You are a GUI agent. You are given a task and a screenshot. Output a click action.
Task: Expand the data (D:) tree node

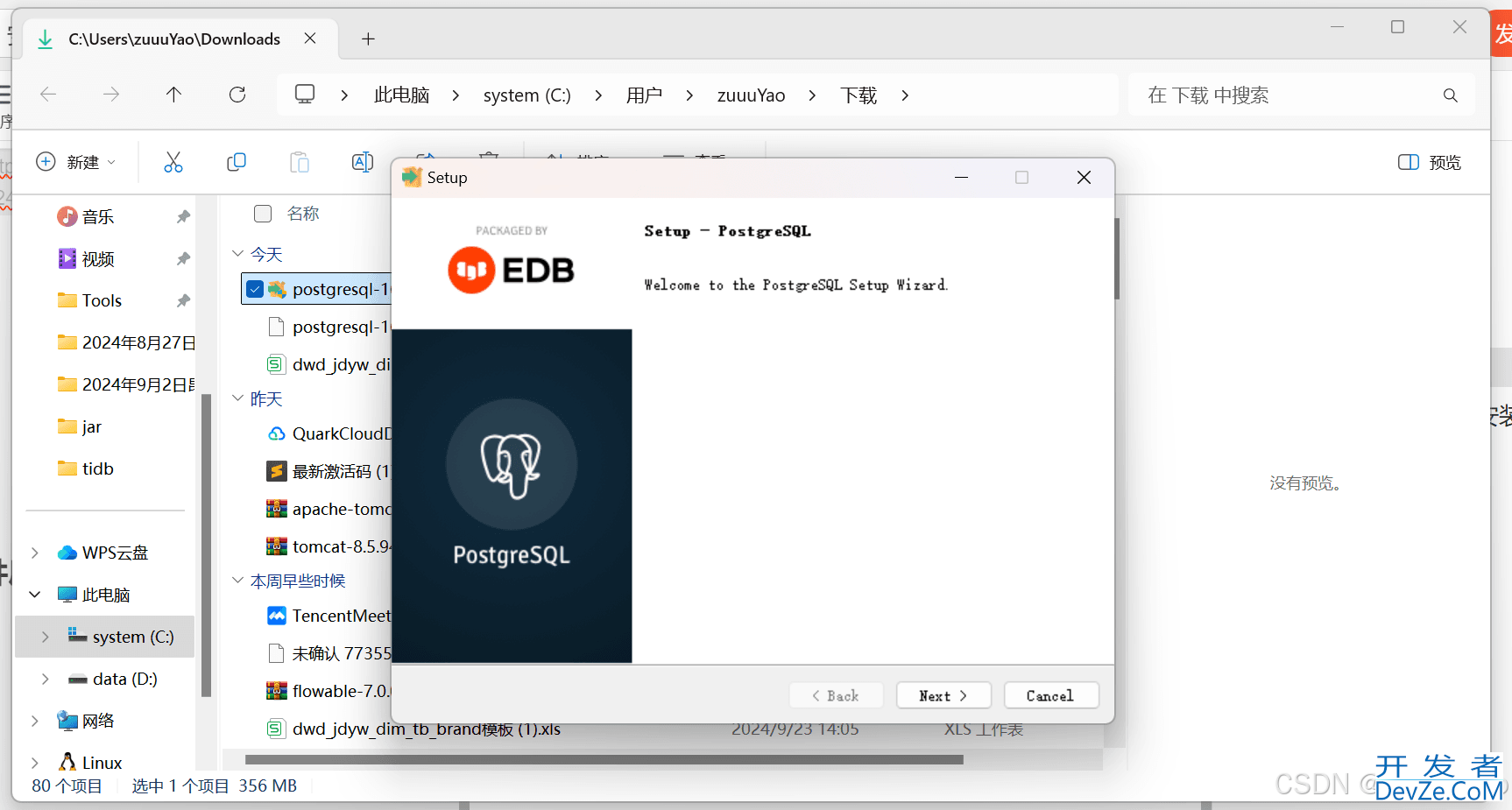[x=46, y=679]
